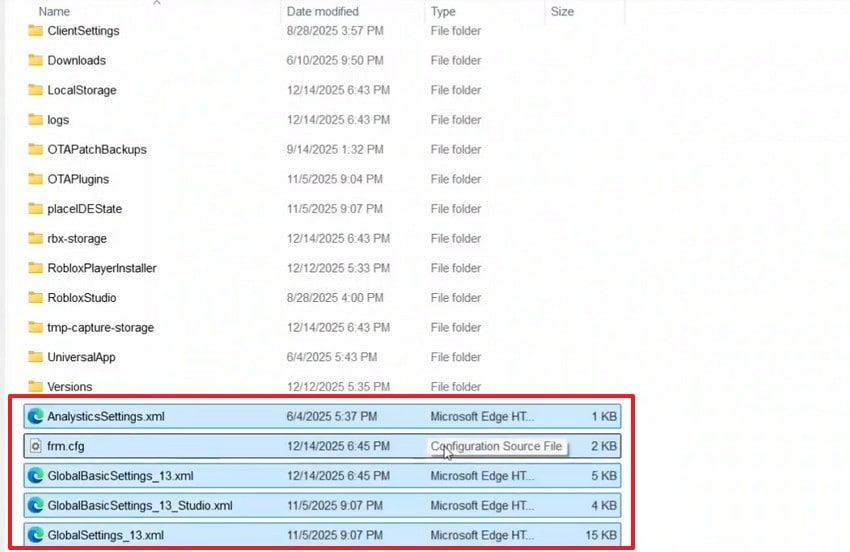The width and height of the screenshot is (850, 552).
Task: Sort by the Name column header
Action: (54, 11)
